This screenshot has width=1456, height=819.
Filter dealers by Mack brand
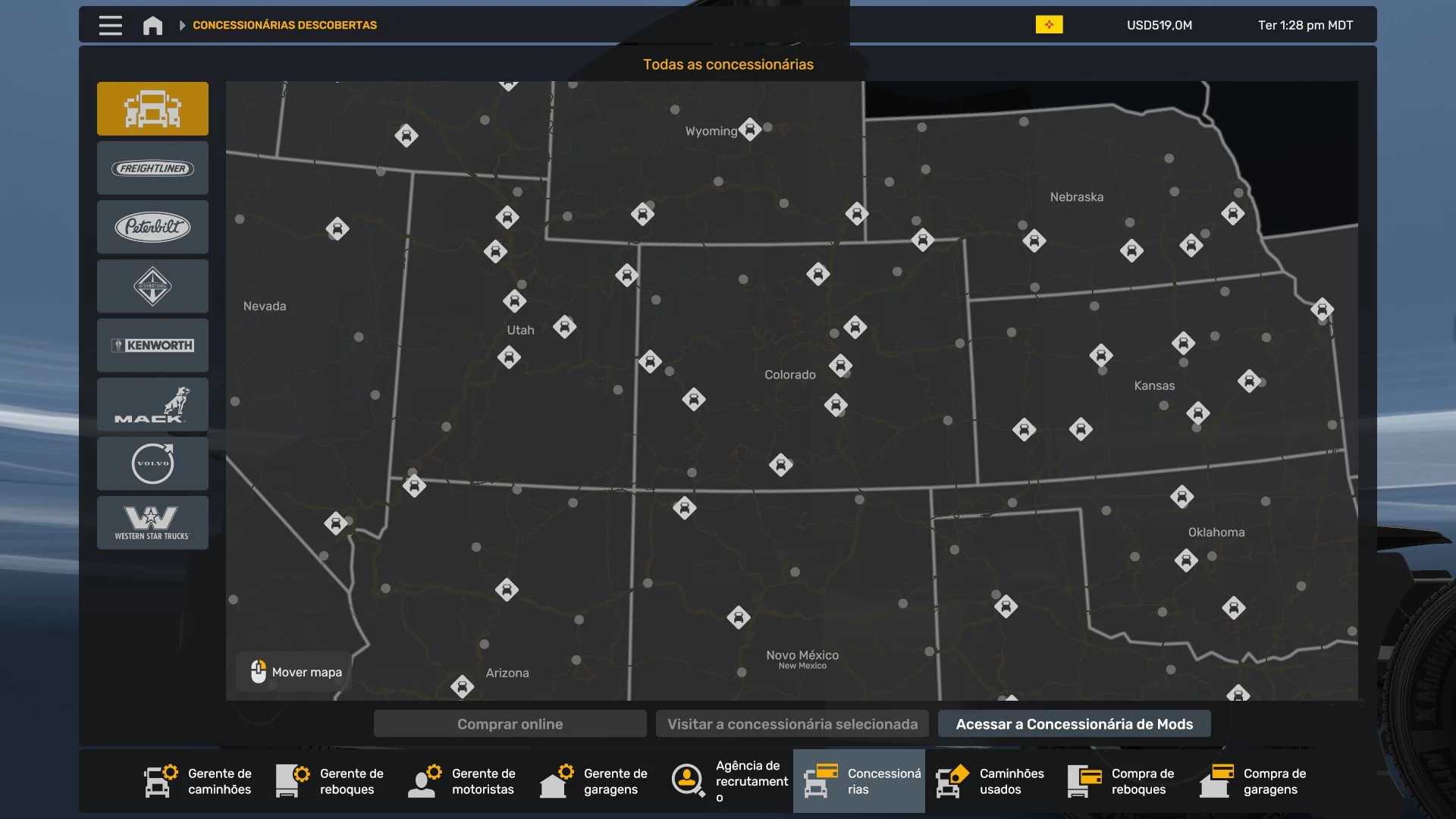(152, 404)
